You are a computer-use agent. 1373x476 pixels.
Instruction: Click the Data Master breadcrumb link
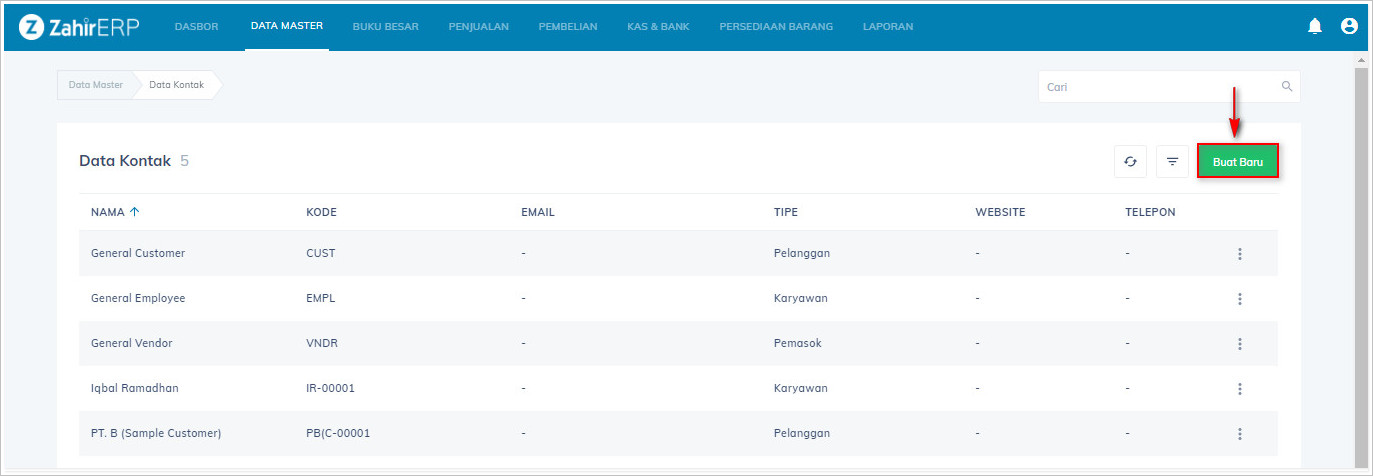click(96, 85)
